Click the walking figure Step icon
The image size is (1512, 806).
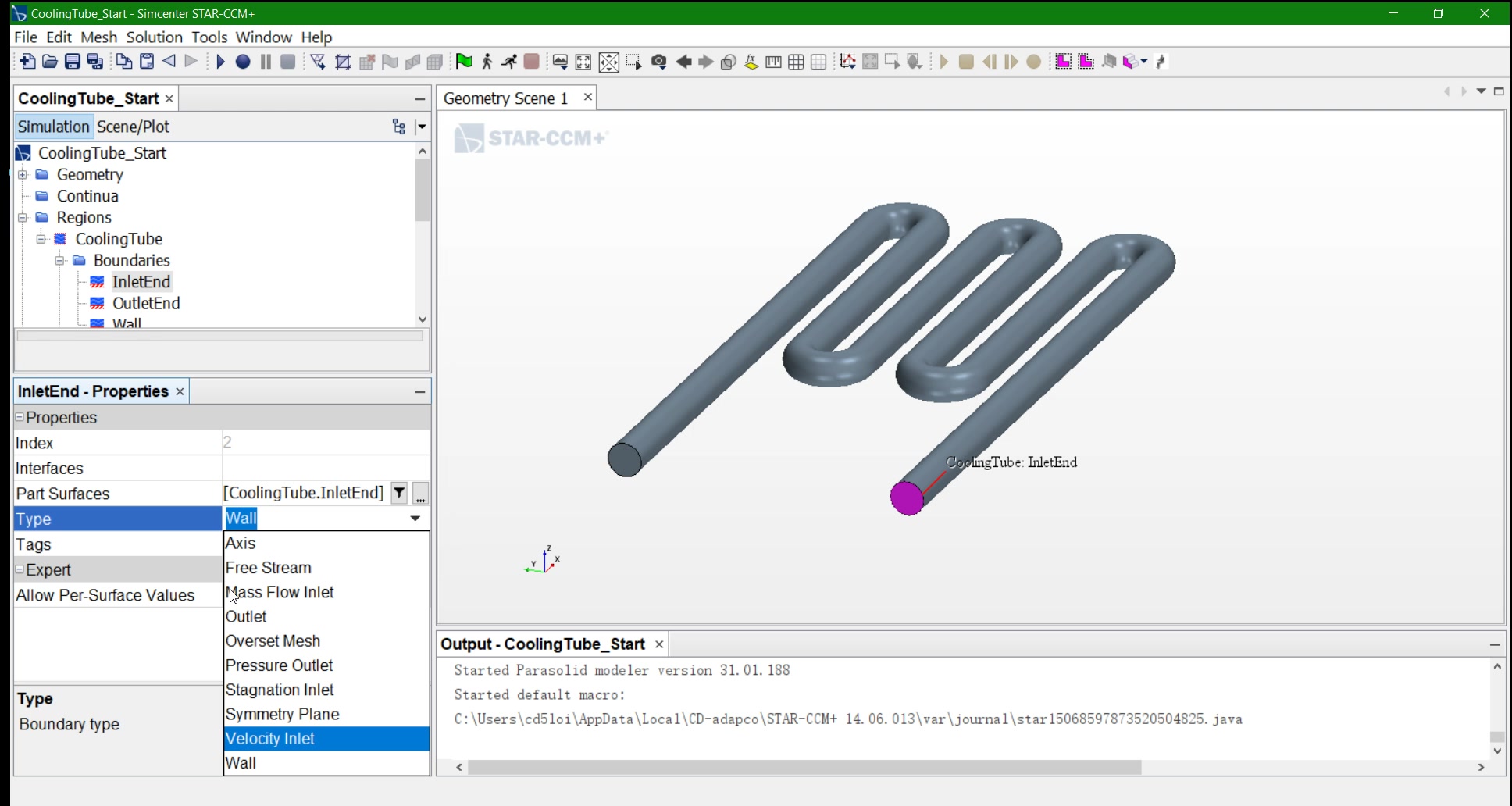(487, 62)
